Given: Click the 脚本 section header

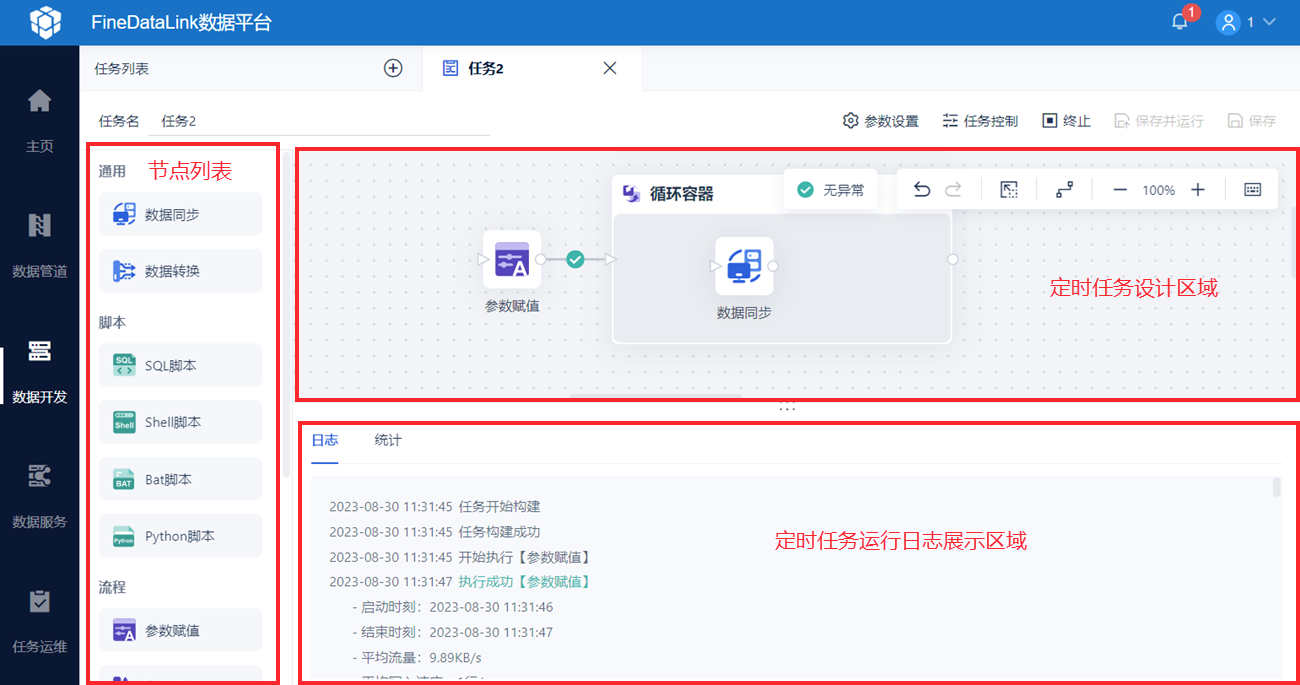Looking at the screenshot, I should coord(112,323).
